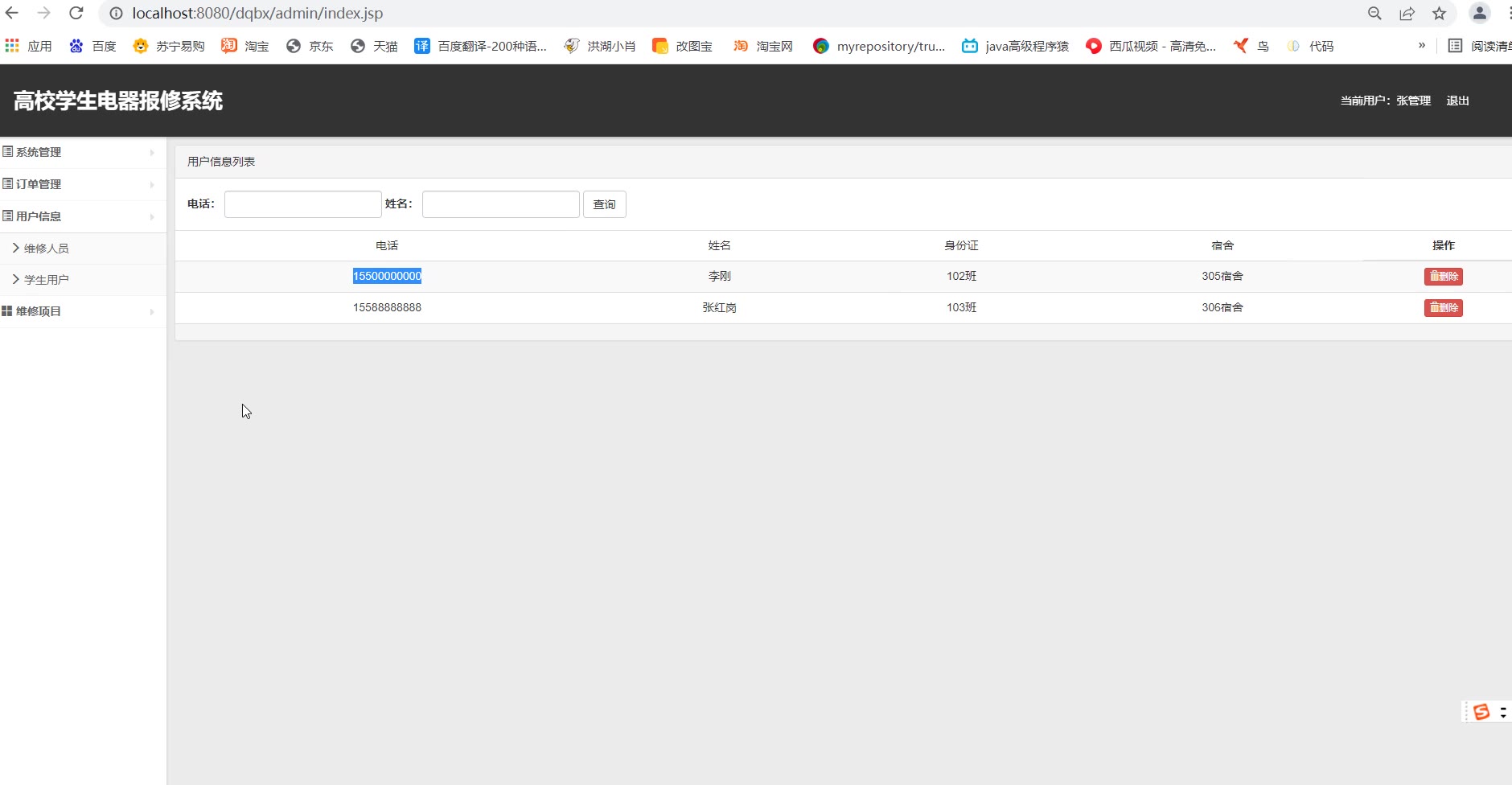Viewport: 1512px width, 785px height.
Task: Click the 电话 column header
Action: point(387,245)
